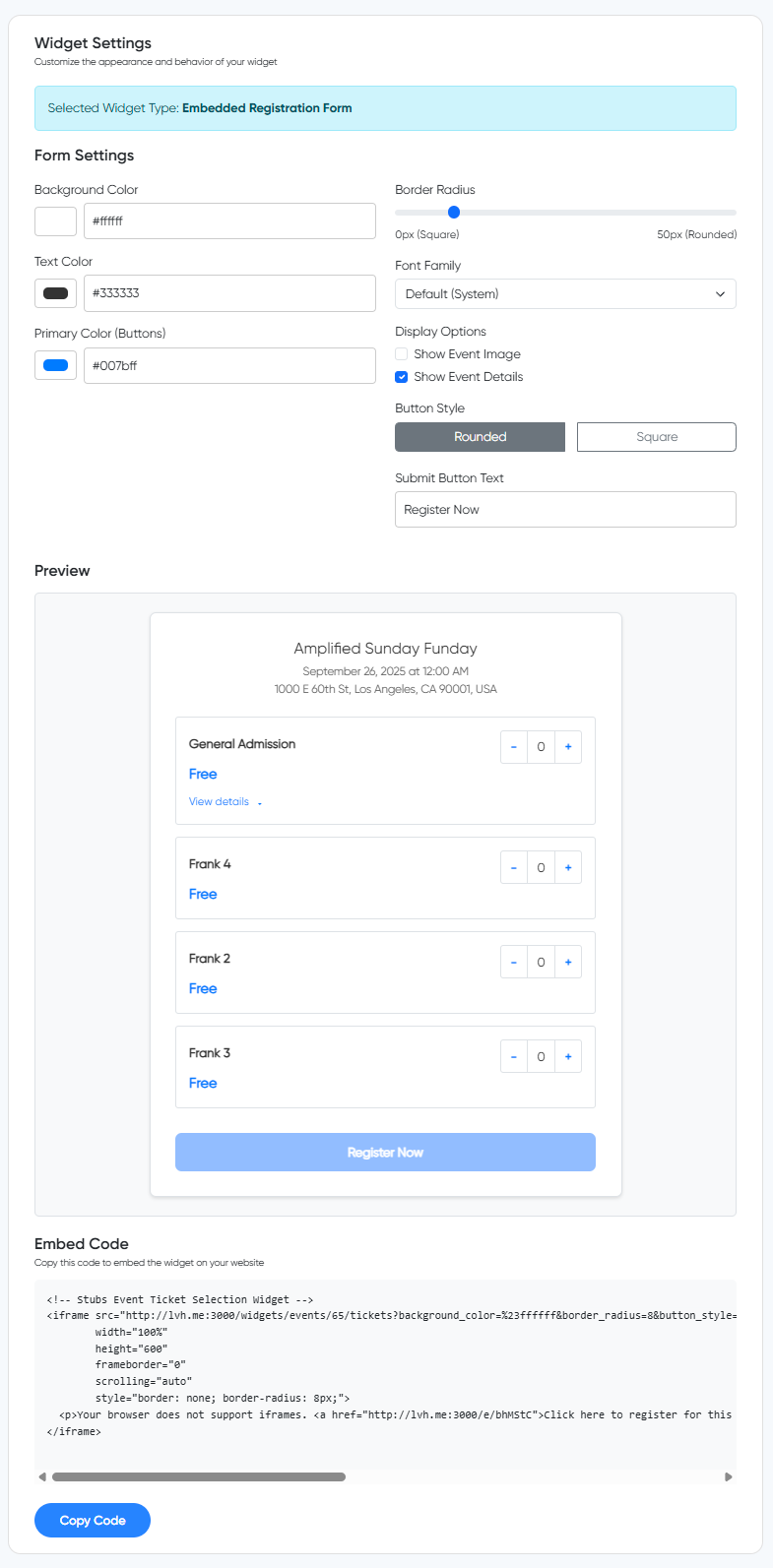Increase General Admission quantity with plus icon
Screen dimensions: 773x1568
[x=568, y=747]
